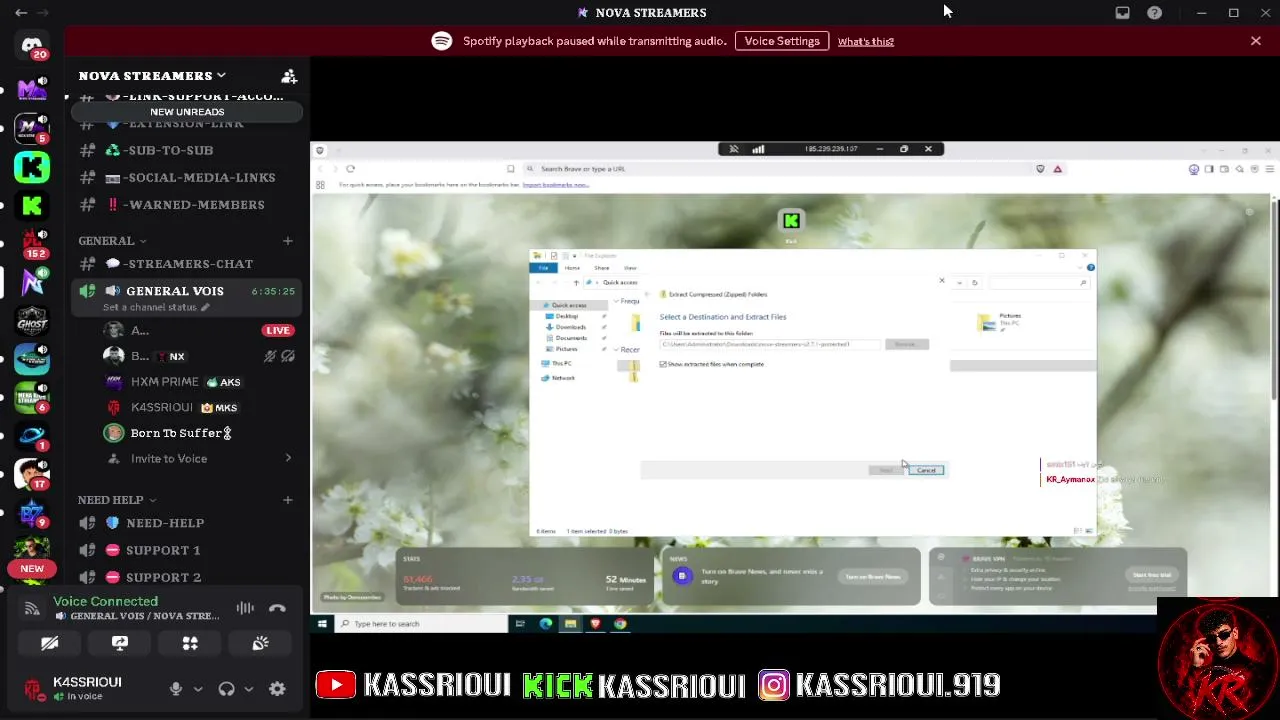
Task: Open the social-media-links channel
Action: click(x=186, y=178)
